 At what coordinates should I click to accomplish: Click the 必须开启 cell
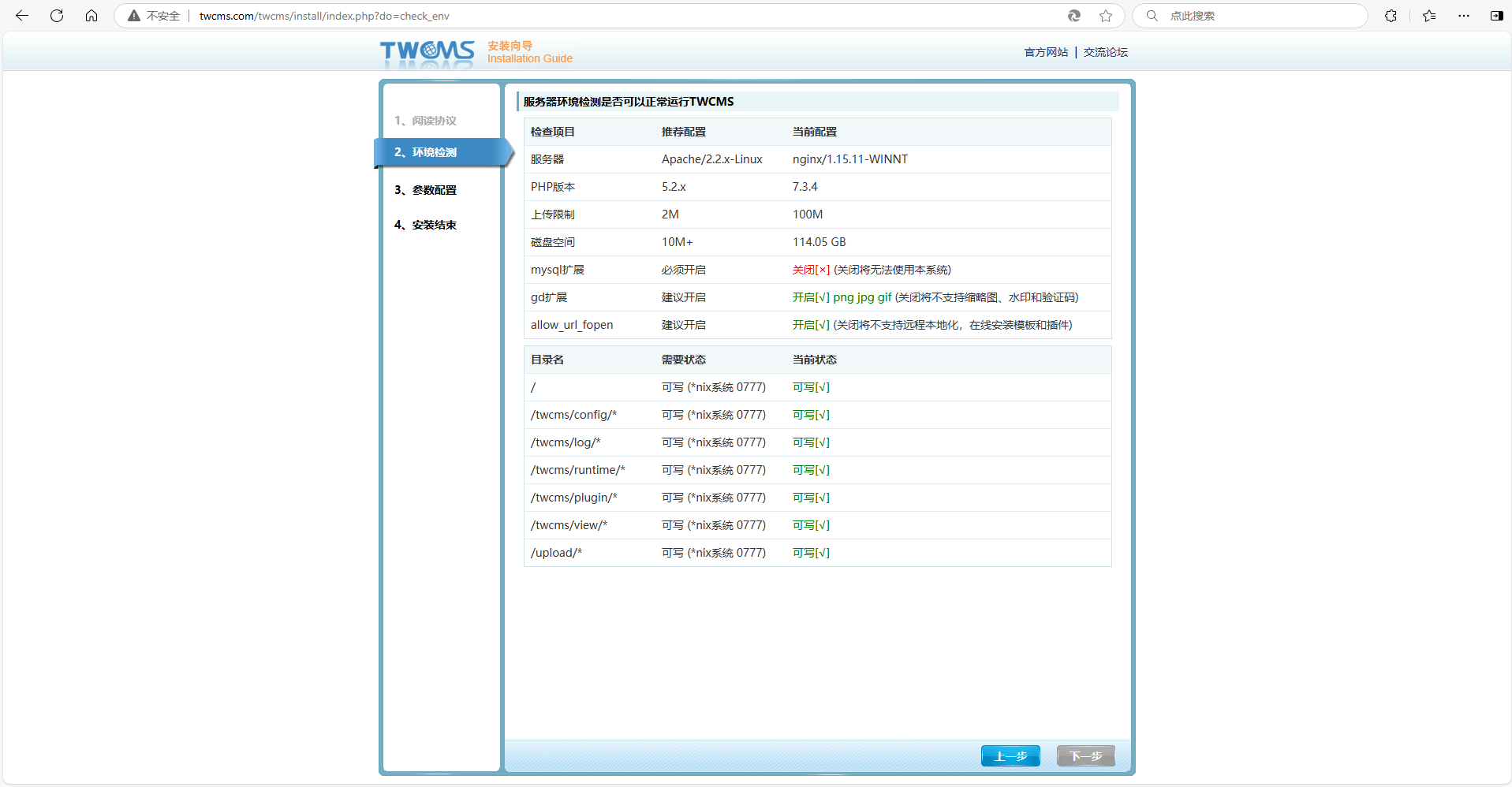684,270
